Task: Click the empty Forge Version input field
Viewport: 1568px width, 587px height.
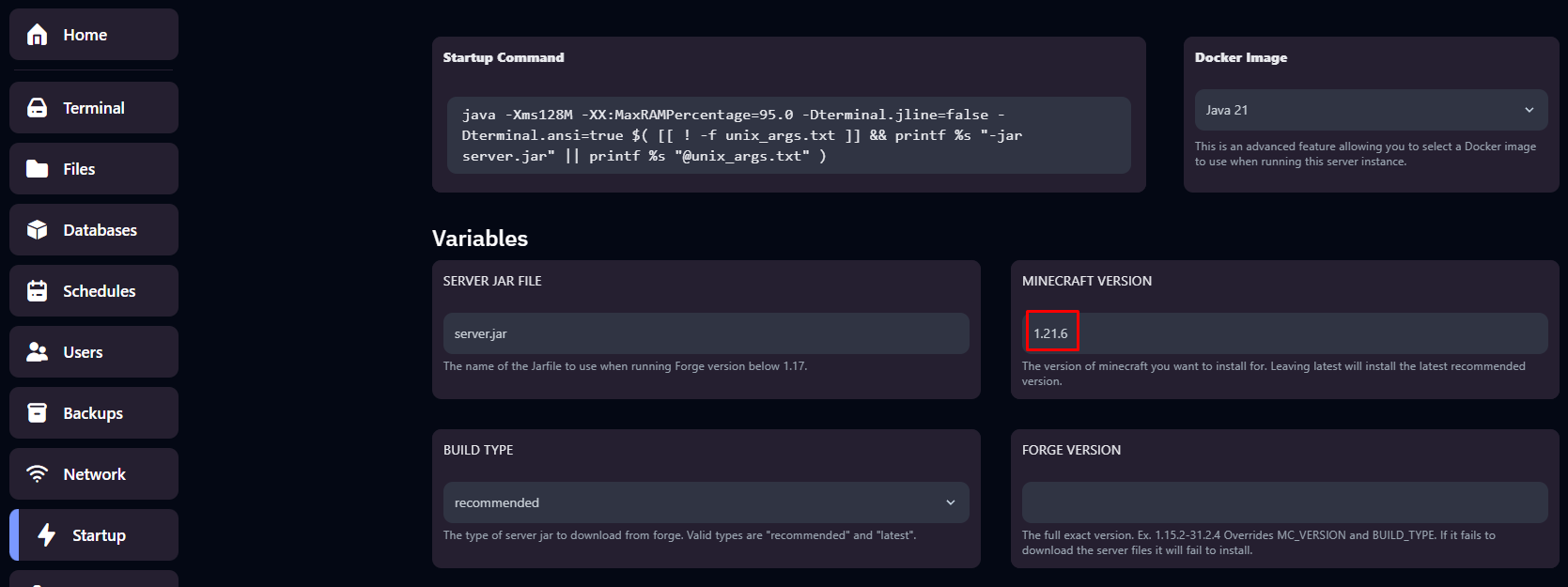Action: click(x=1283, y=502)
